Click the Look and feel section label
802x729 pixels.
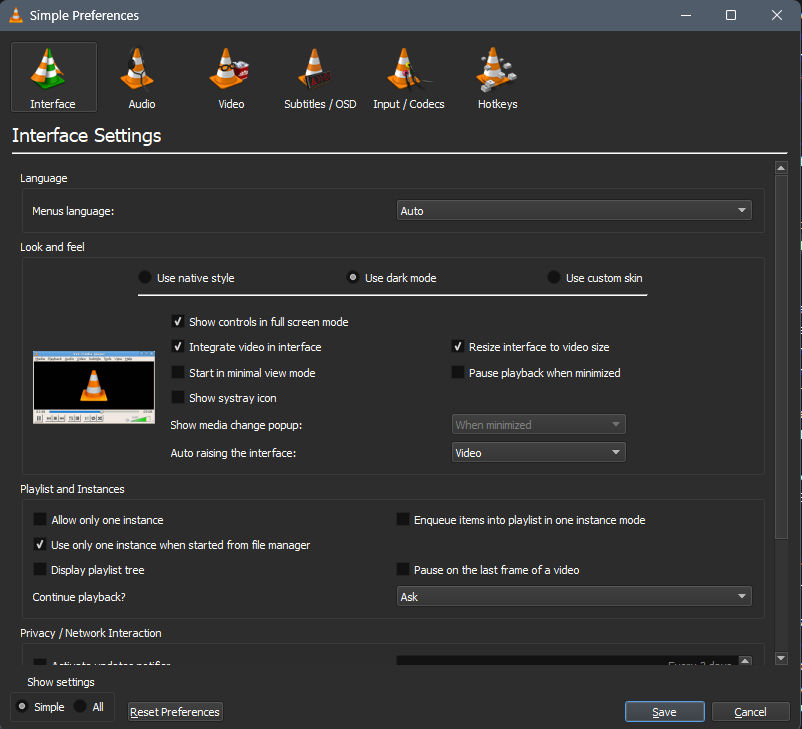coord(52,247)
